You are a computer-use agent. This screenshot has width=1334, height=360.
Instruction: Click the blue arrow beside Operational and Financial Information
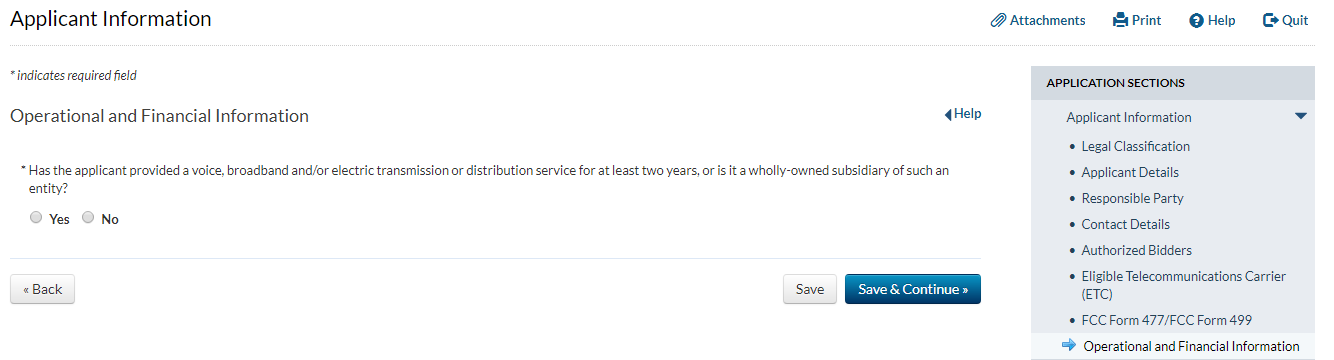(x=1068, y=346)
